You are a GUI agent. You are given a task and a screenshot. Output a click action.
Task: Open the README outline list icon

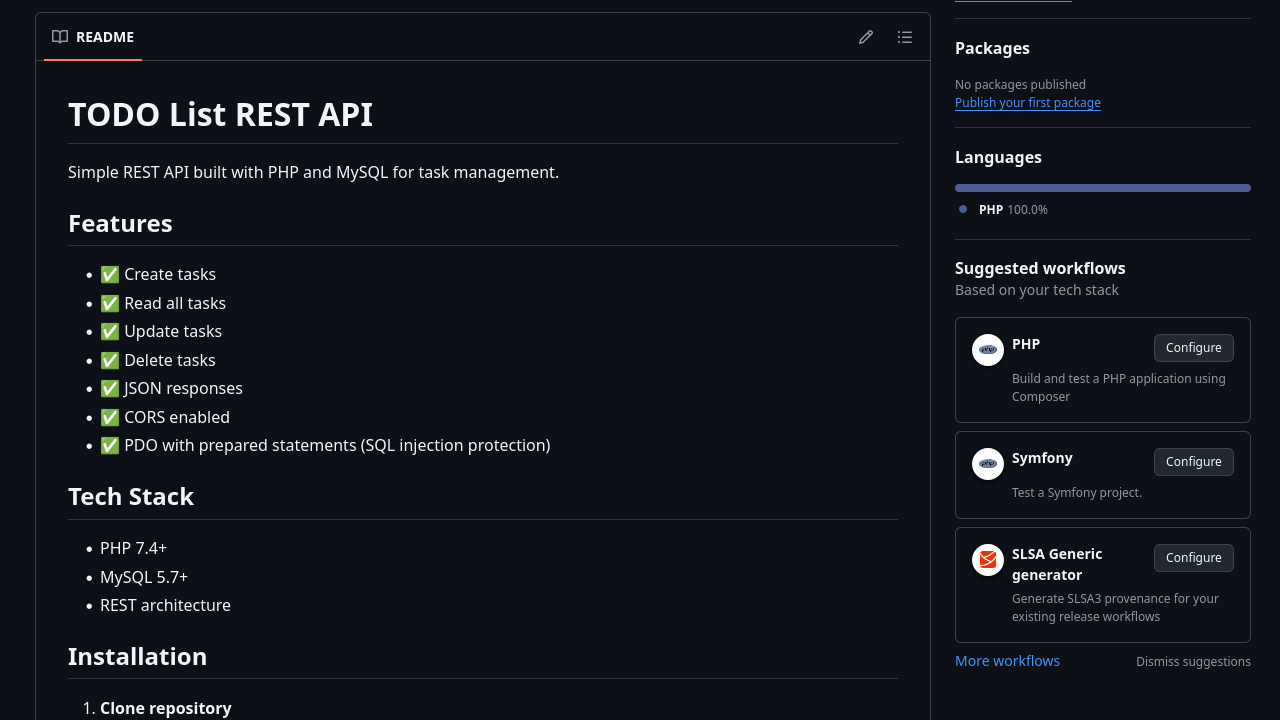click(x=905, y=37)
